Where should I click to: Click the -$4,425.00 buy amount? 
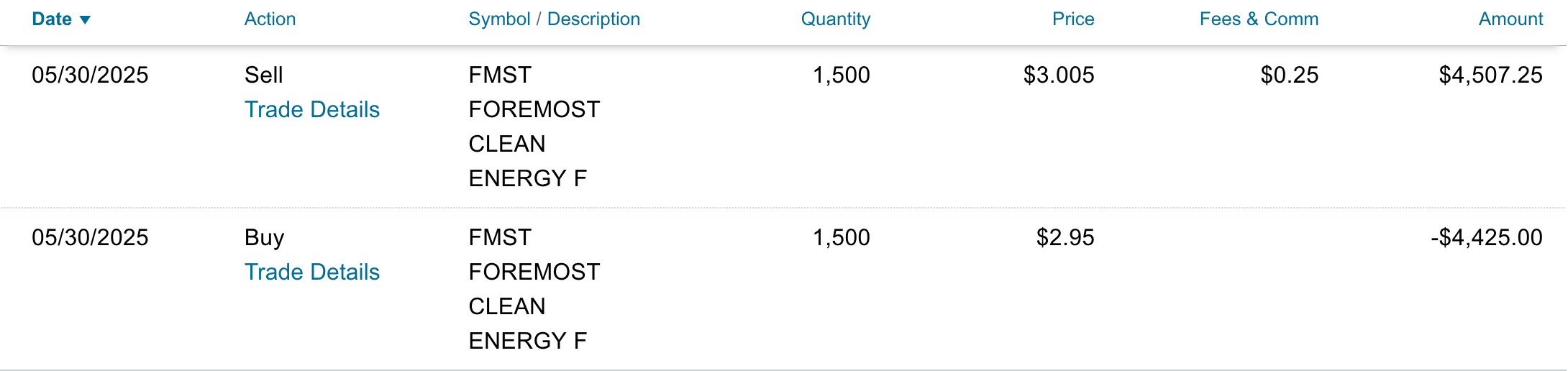pyautogui.click(x=1486, y=237)
